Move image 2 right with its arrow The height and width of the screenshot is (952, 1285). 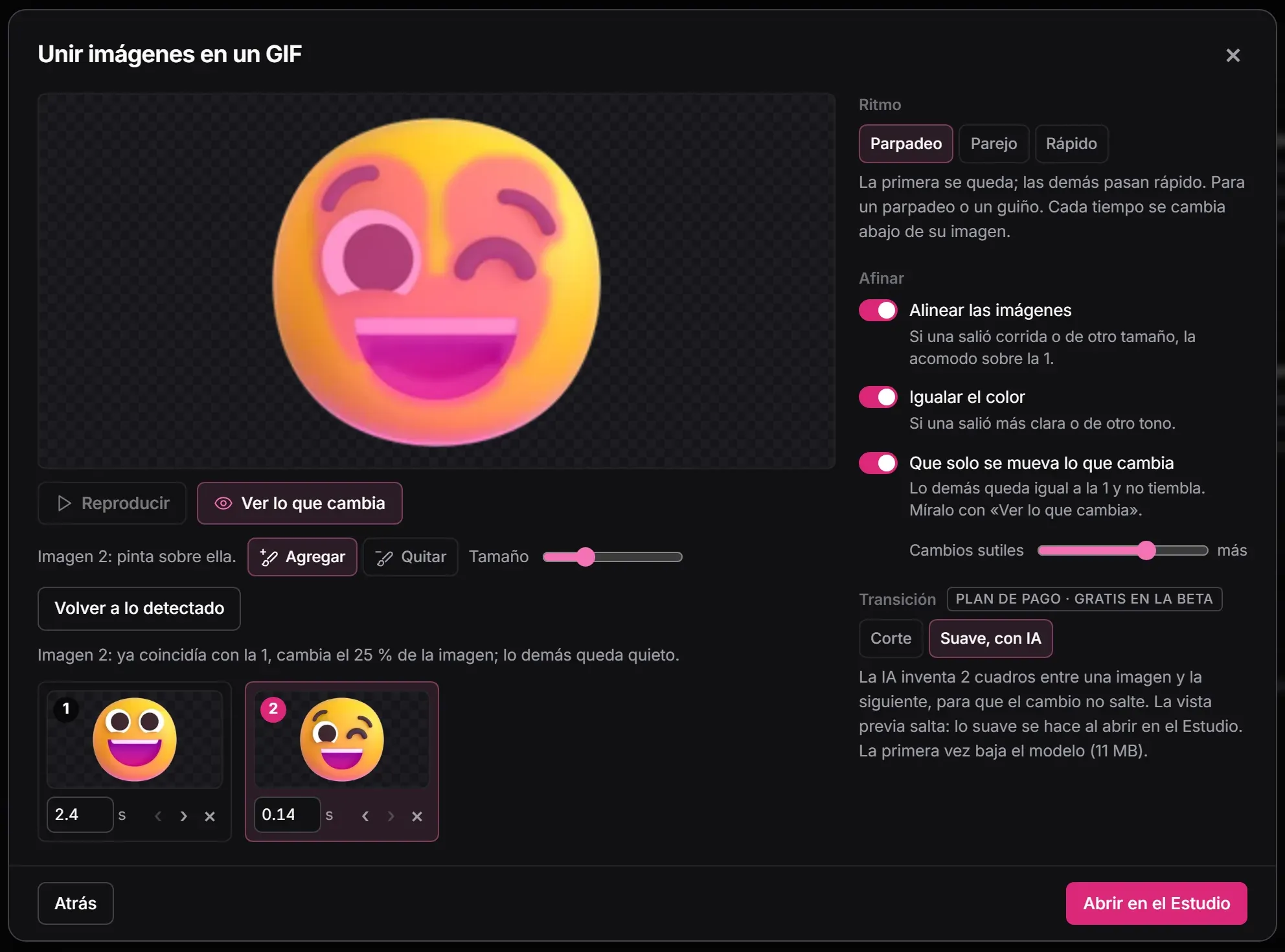pos(391,816)
